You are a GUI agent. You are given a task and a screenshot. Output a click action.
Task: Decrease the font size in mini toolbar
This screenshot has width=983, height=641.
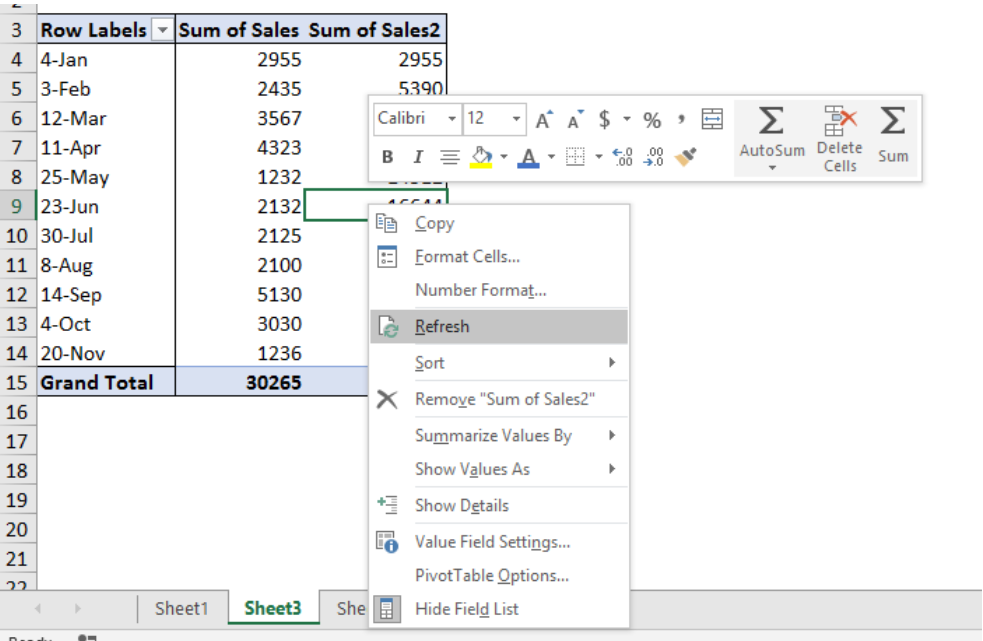coord(575,119)
